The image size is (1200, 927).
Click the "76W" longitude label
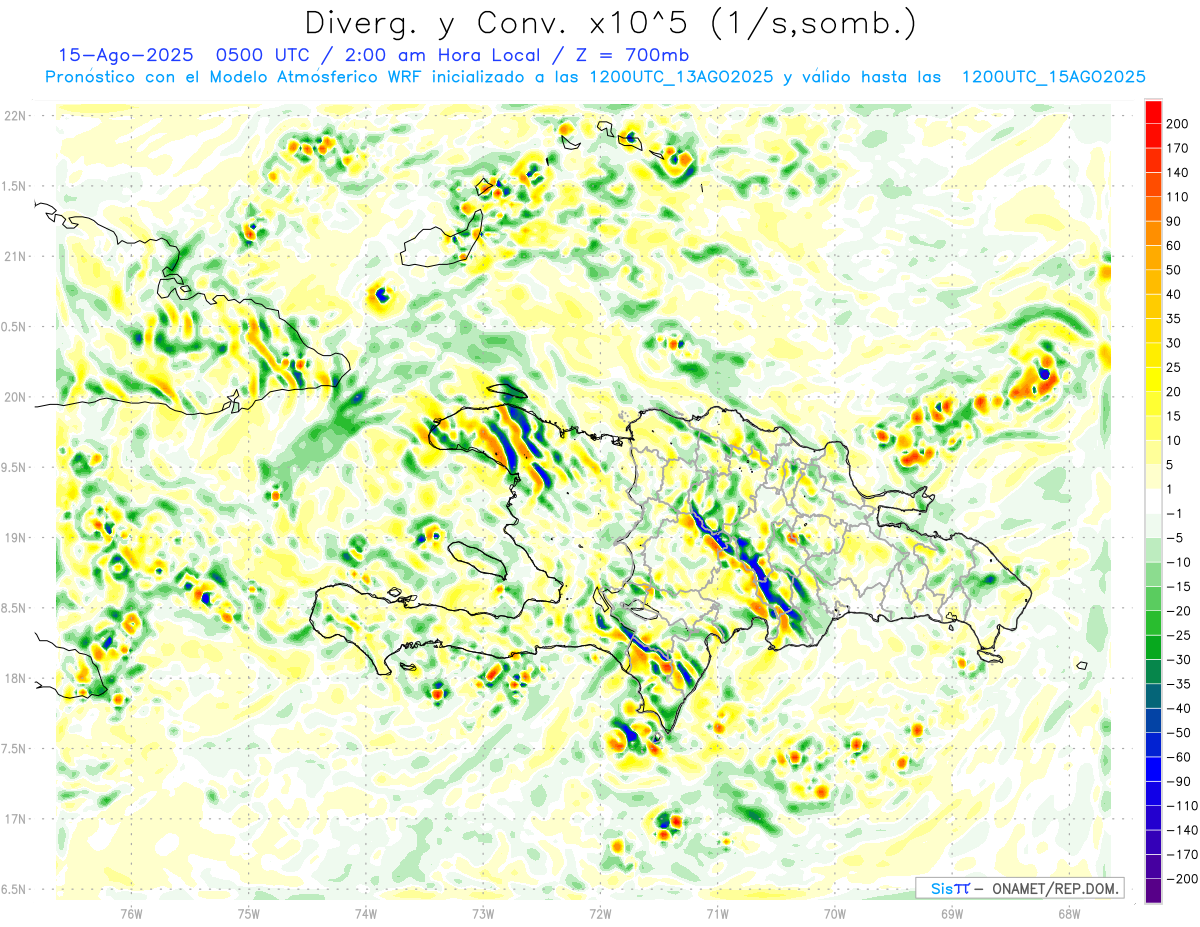[132, 913]
